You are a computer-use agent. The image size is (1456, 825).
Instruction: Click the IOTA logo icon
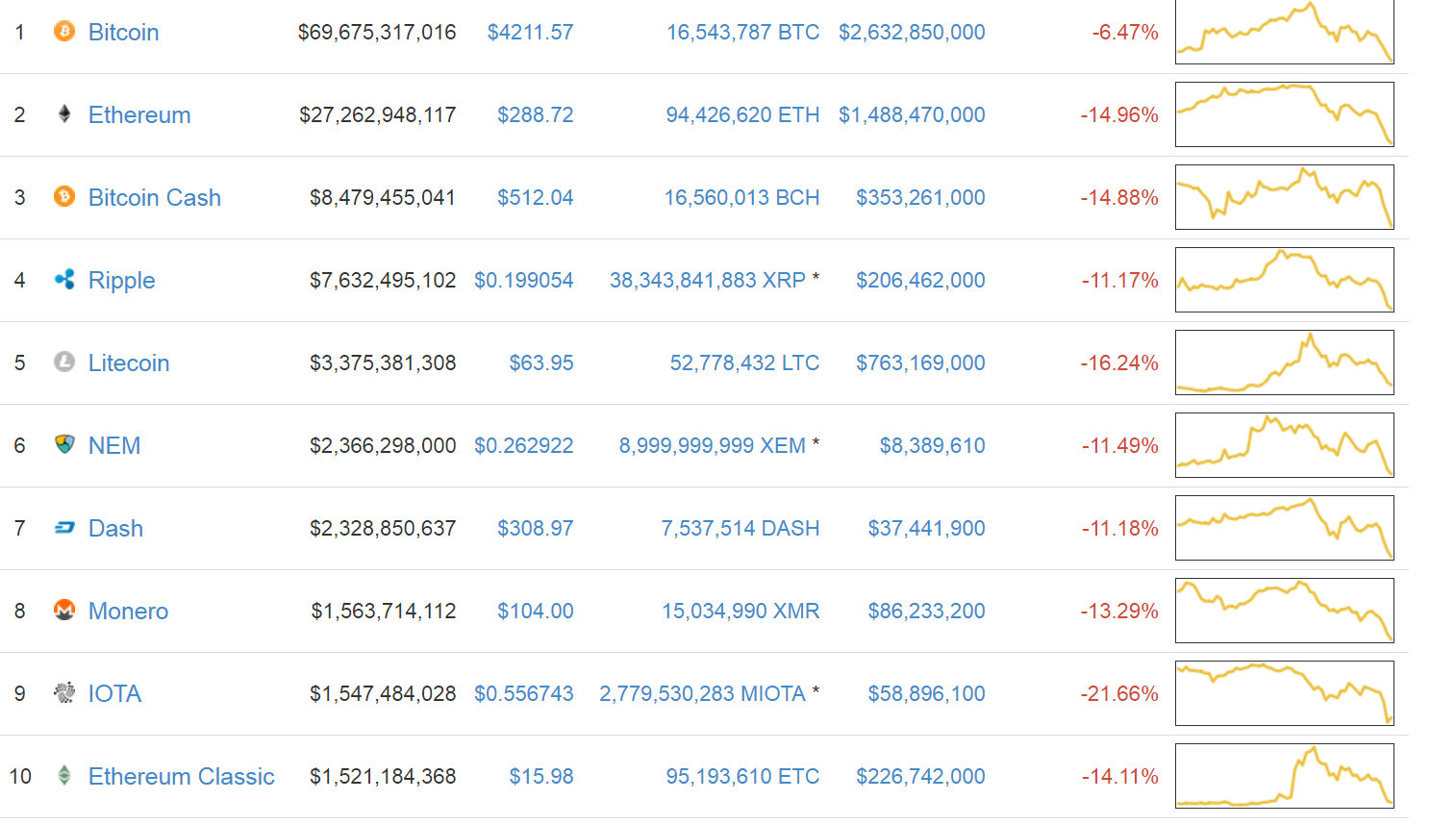(64, 692)
